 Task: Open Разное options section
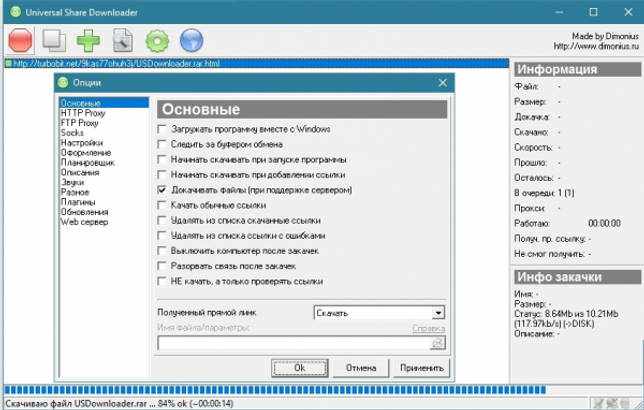75,192
